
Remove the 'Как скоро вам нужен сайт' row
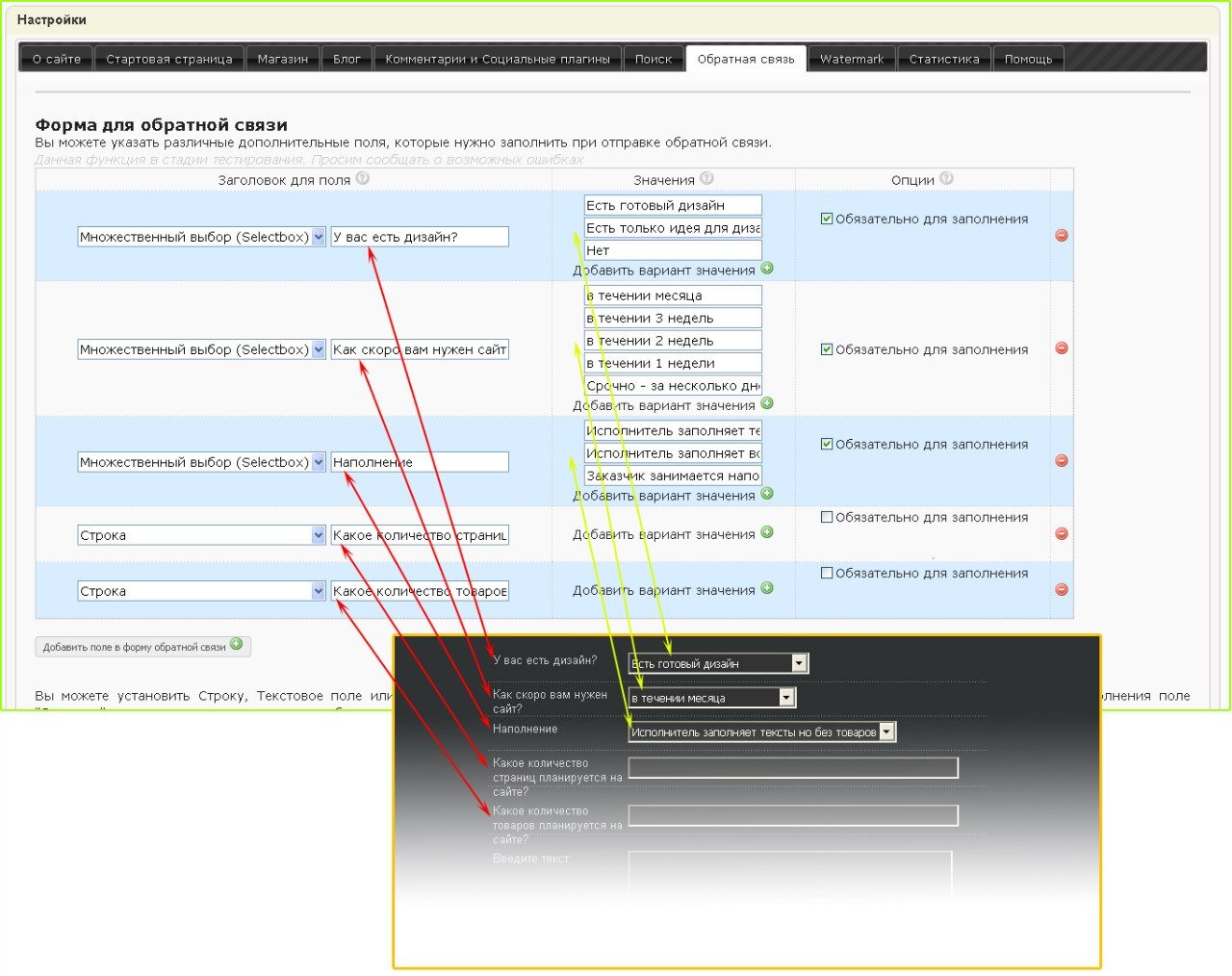[x=1062, y=348]
